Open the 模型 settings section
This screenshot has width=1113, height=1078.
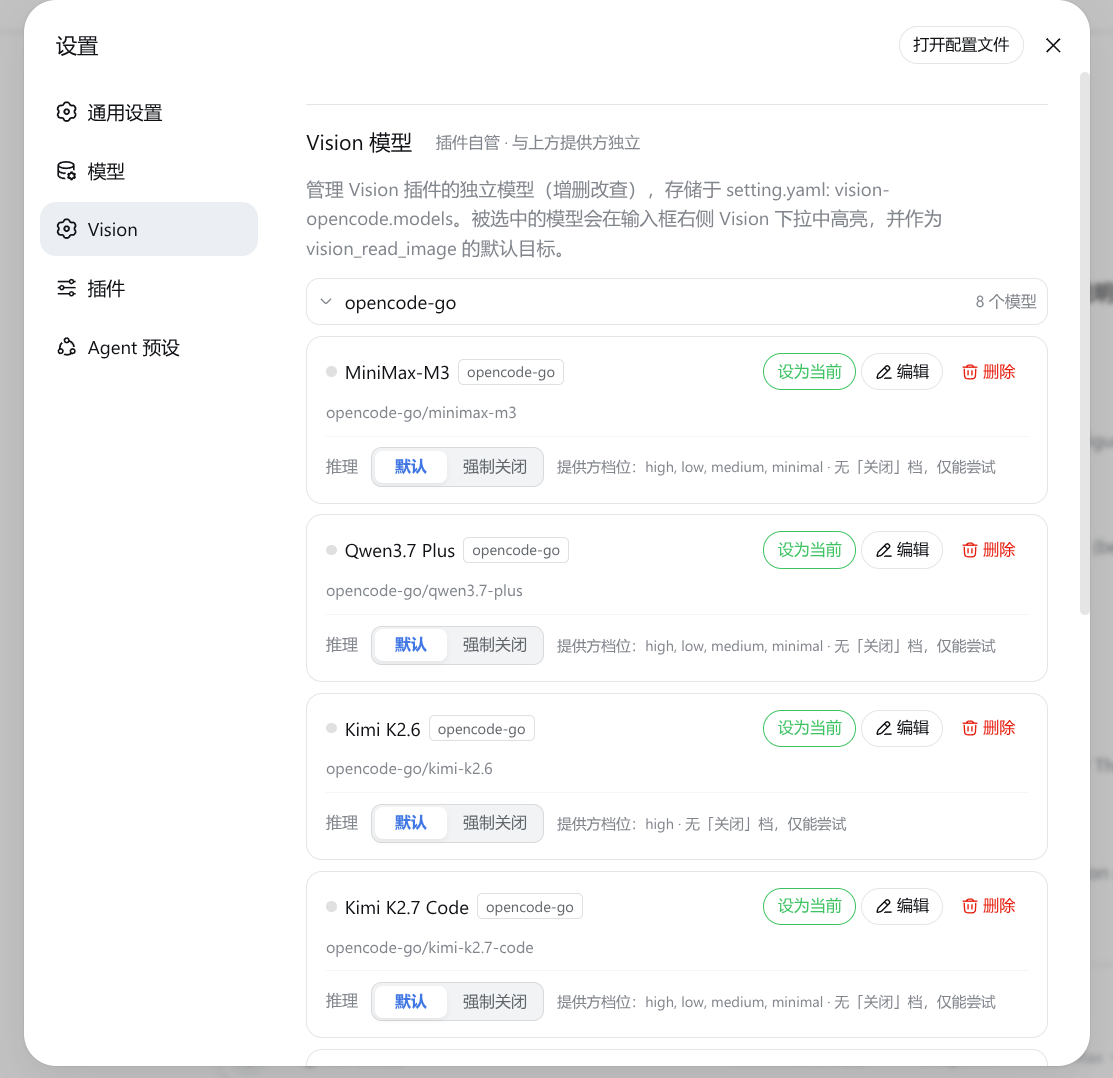click(149, 171)
